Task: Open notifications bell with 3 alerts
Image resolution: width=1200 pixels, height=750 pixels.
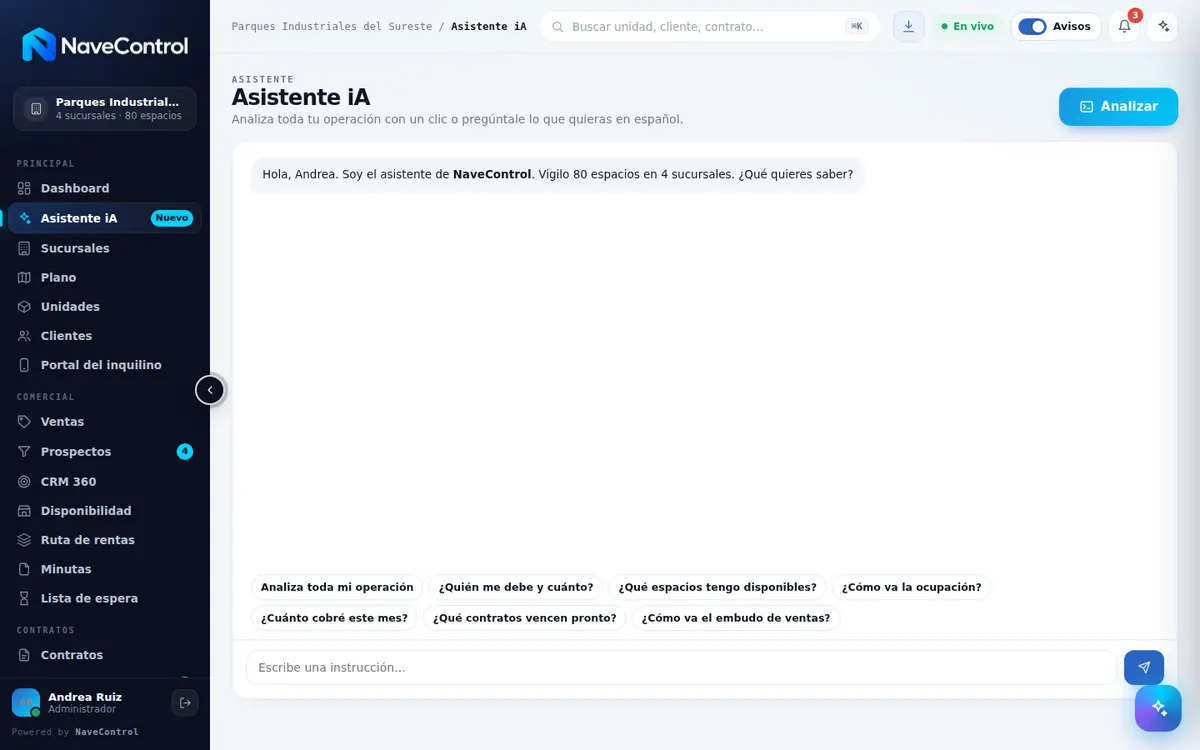Action: tap(1124, 27)
